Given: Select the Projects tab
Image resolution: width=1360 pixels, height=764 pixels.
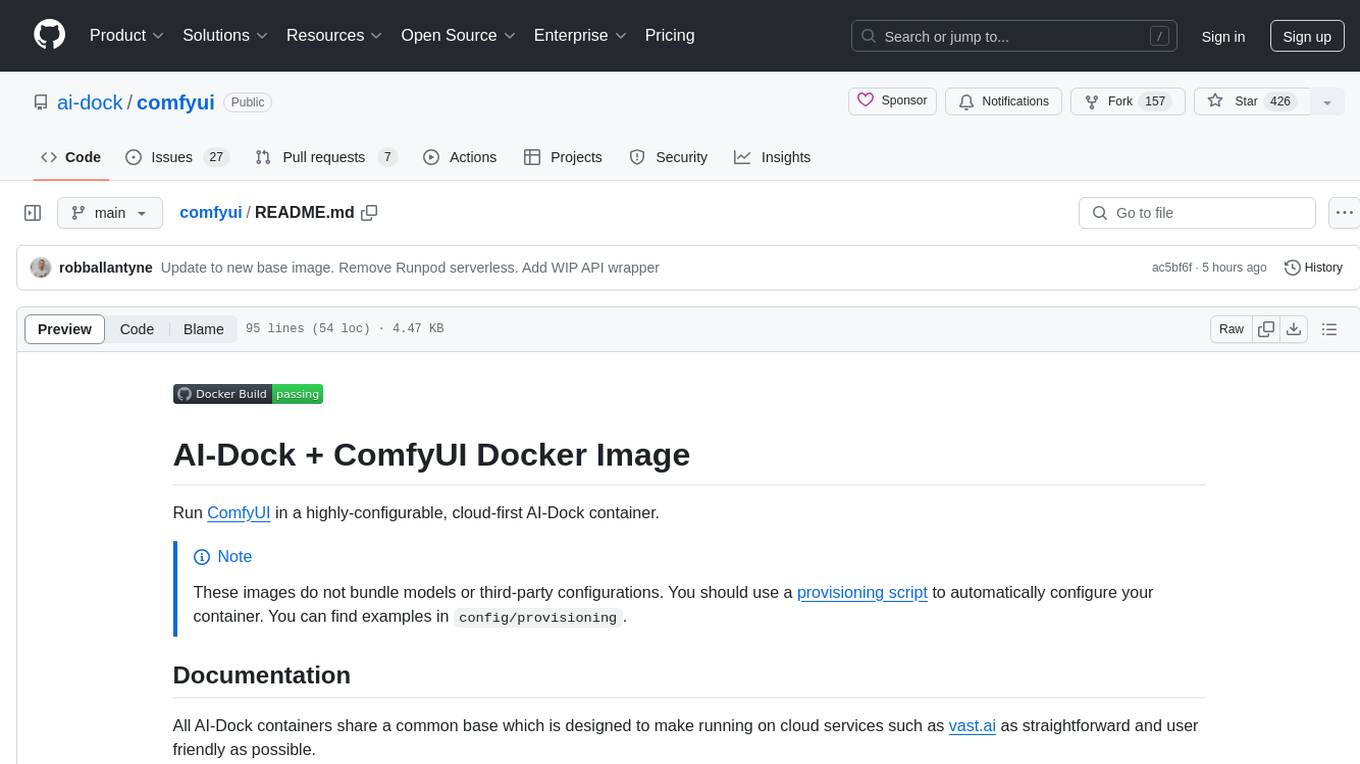Looking at the screenshot, I should click(563, 157).
